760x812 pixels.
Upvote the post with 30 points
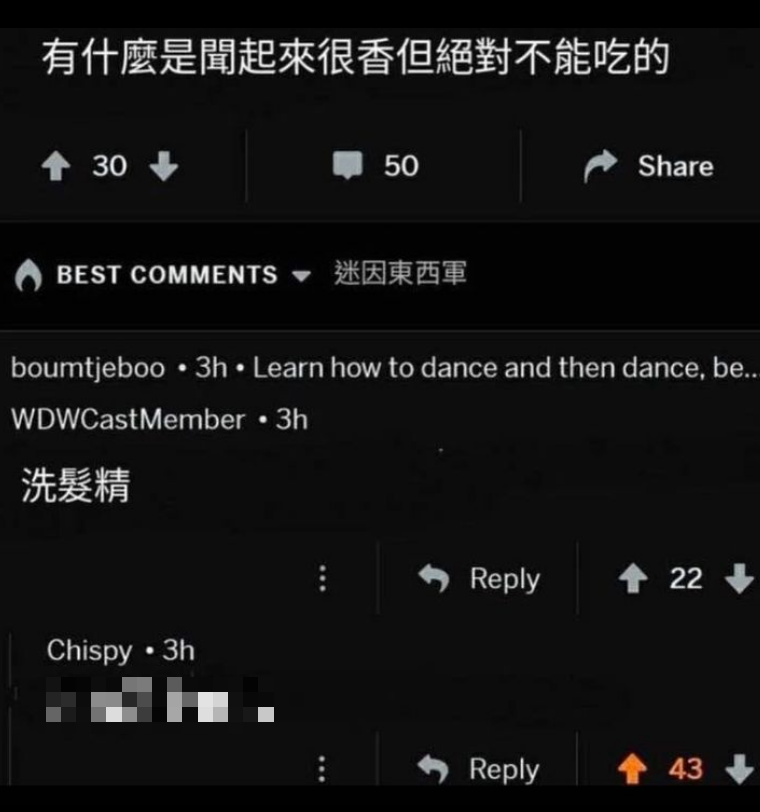point(56,167)
